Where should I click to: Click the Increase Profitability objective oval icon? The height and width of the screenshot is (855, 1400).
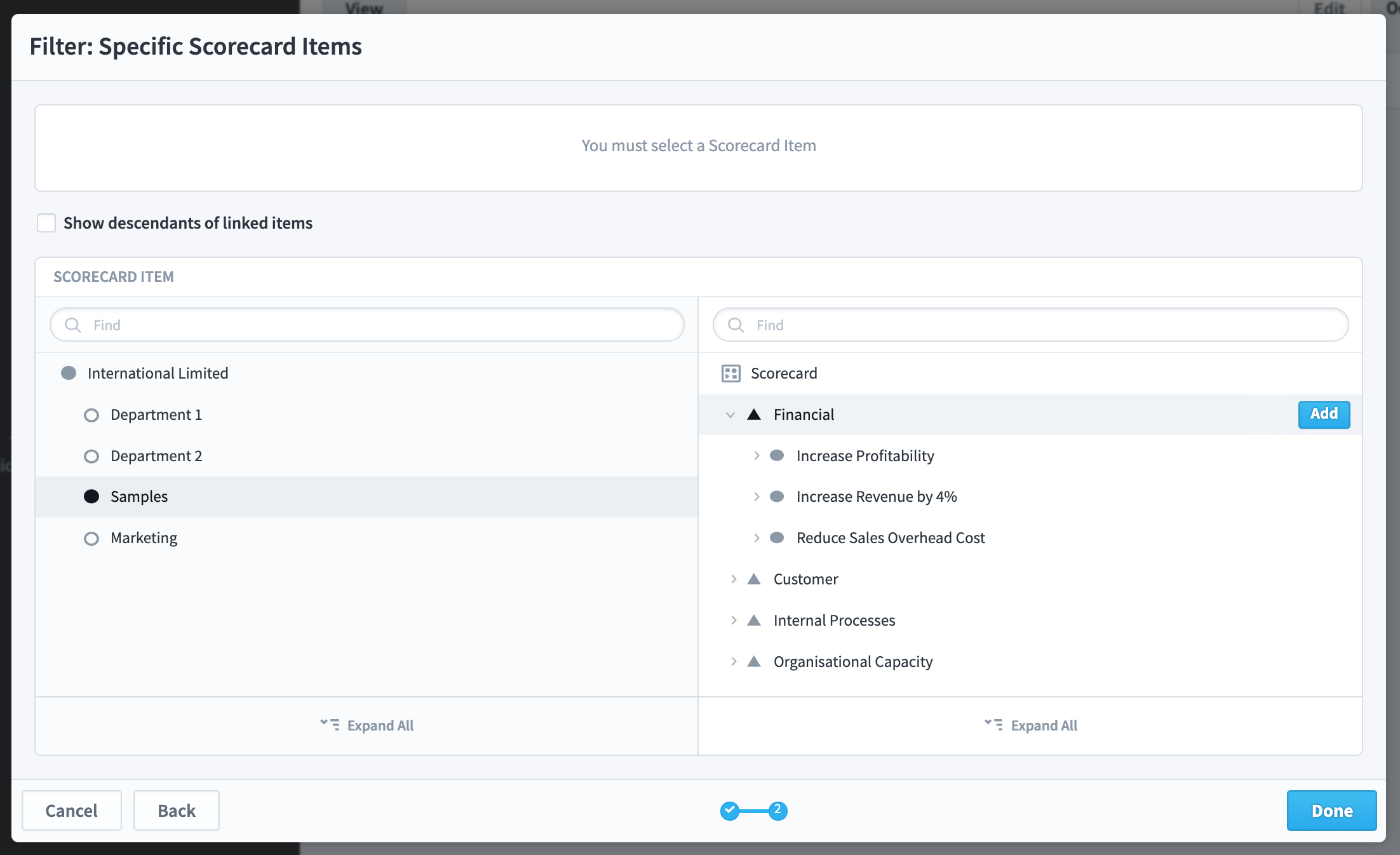point(777,455)
